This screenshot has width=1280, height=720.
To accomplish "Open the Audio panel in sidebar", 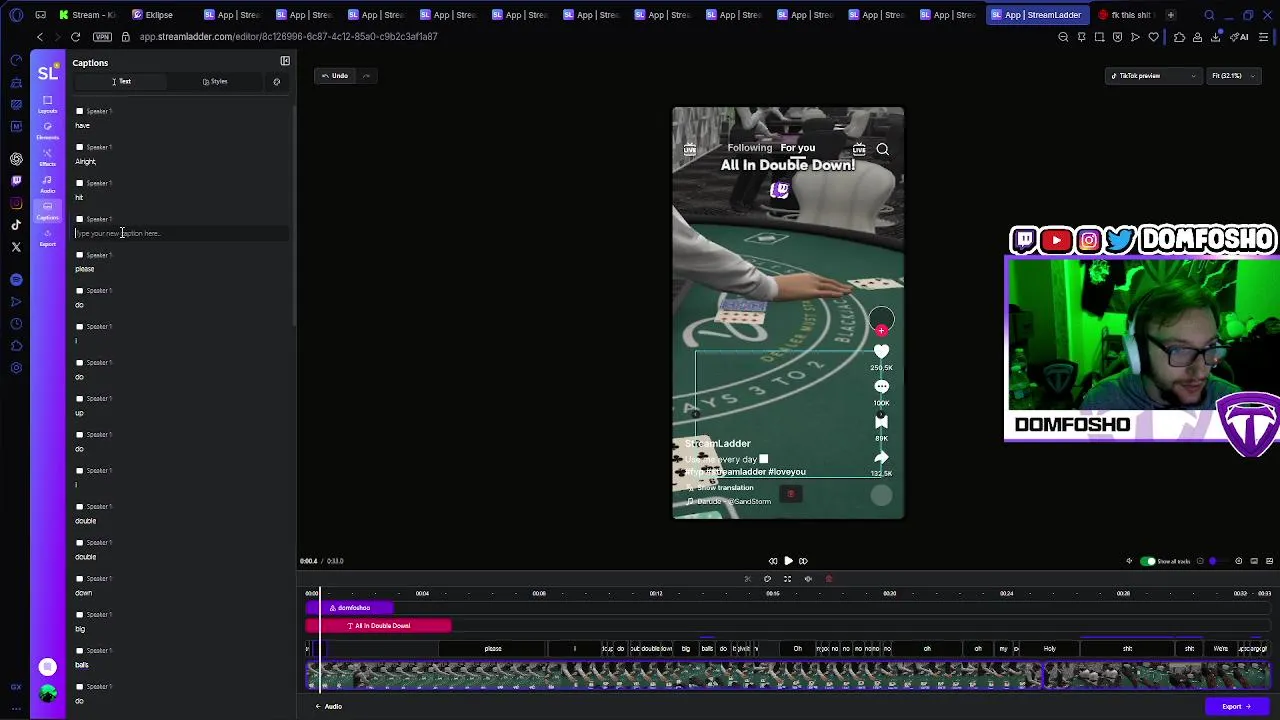I will tap(47, 184).
